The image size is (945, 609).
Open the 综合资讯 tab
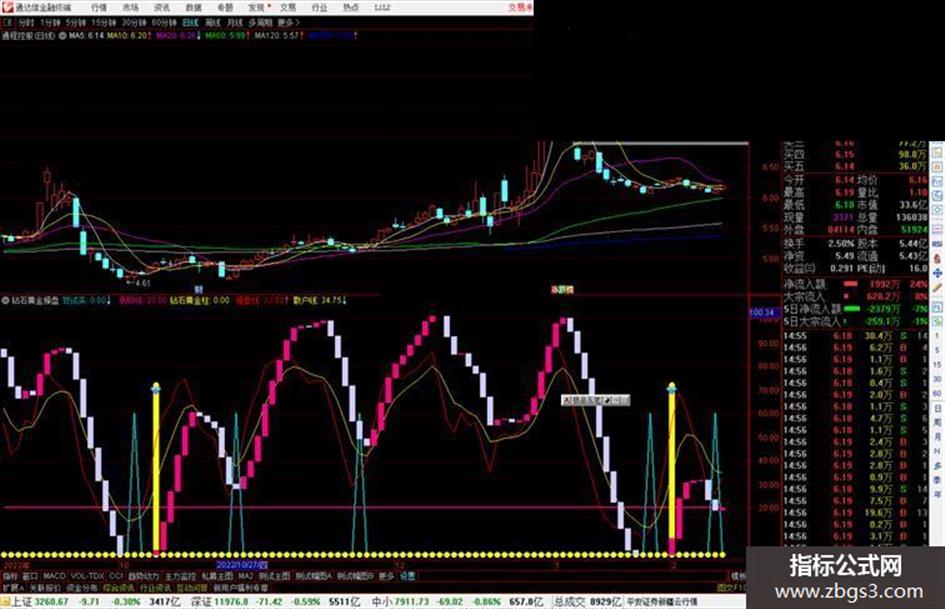pyautogui.click(x=119, y=587)
